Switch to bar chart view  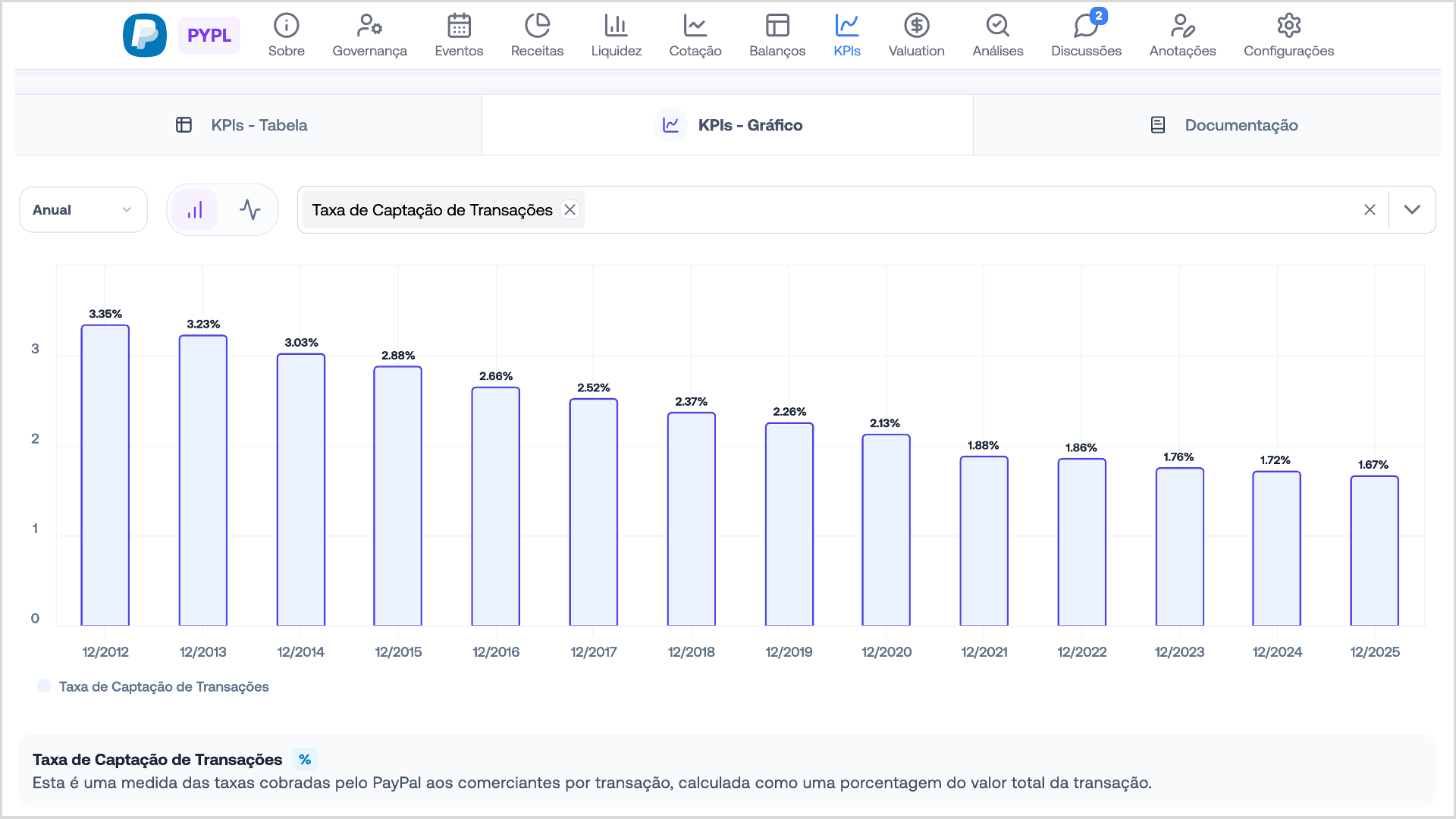[x=196, y=210]
